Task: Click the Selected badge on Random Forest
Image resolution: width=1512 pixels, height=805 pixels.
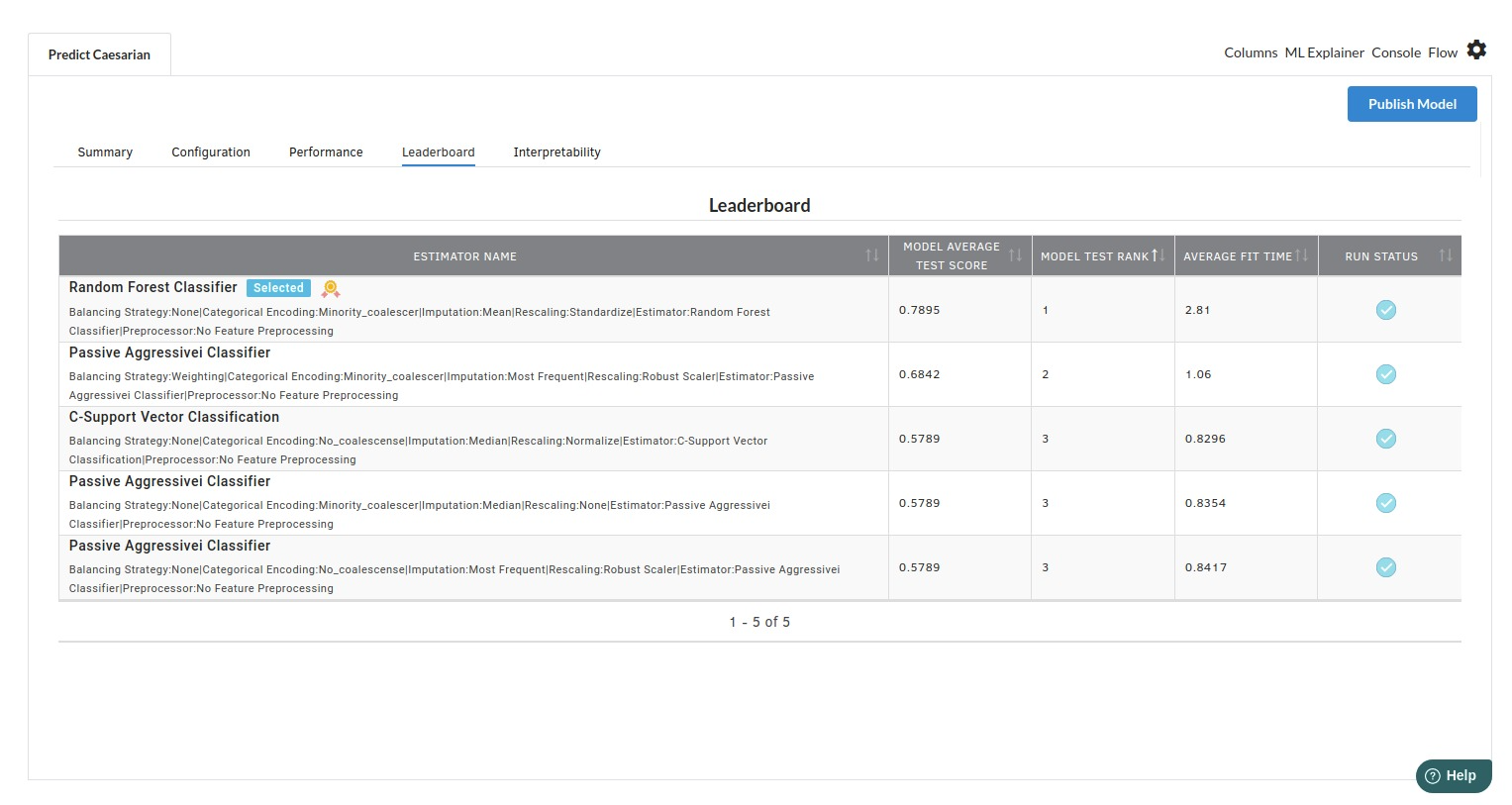Action: click(x=278, y=288)
